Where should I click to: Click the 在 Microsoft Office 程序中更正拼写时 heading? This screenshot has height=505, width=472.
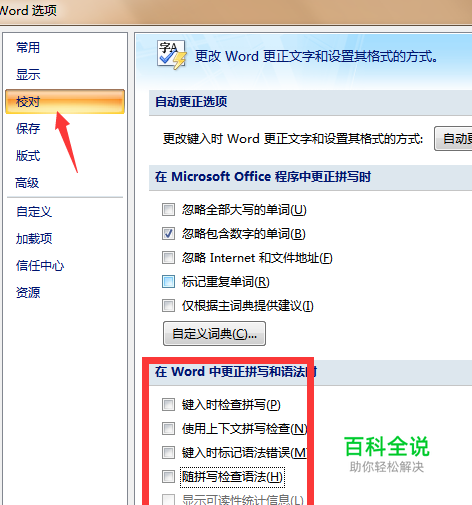pos(263,176)
